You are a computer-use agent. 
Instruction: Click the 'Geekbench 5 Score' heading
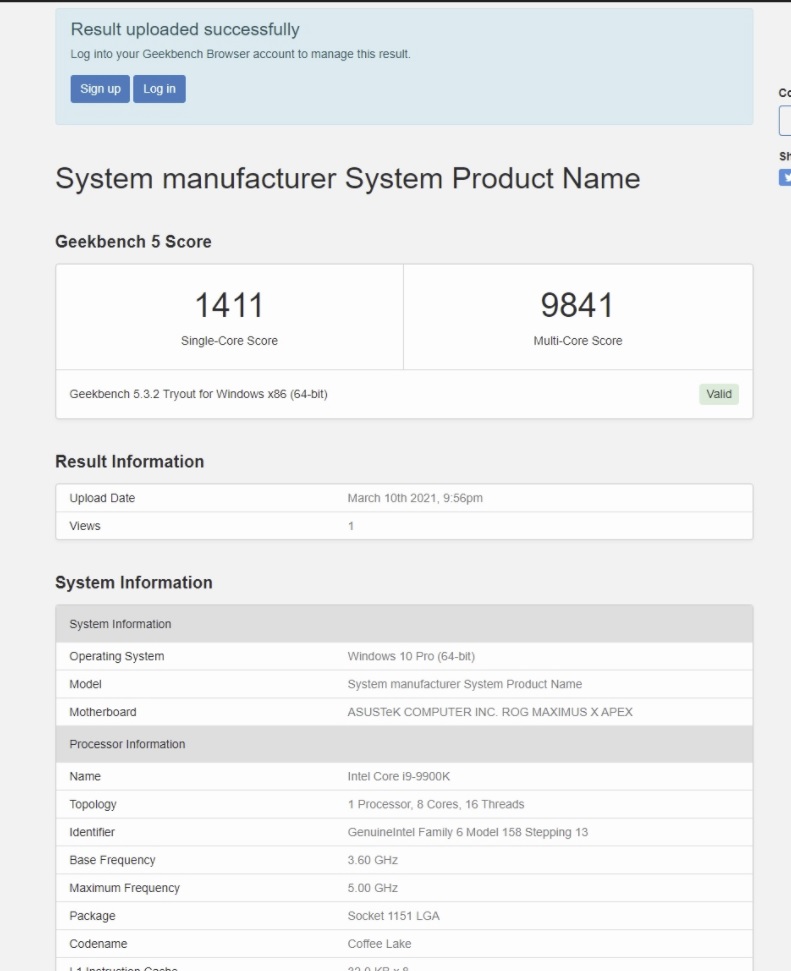[x=133, y=242]
